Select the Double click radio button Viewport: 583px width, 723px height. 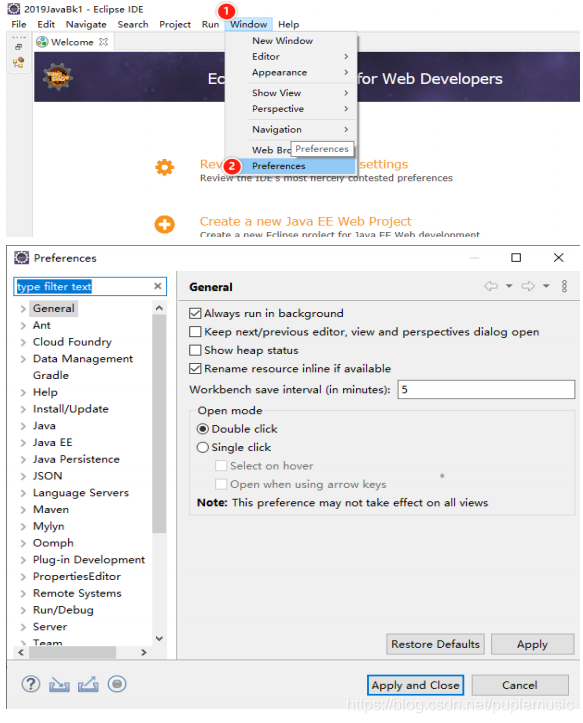pyautogui.click(x=202, y=429)
